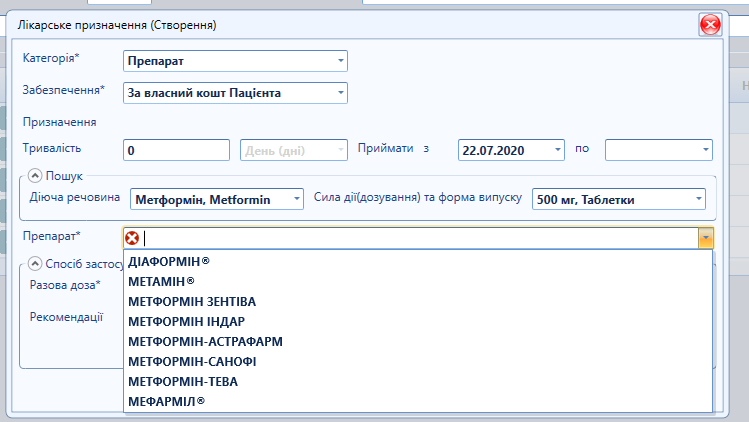Open the Приймати з date picker
This screenshot has height=422, width=749.
557,150
